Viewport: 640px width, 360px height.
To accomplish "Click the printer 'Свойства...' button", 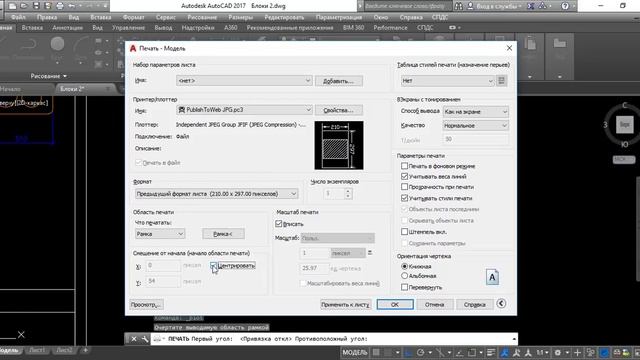I will click(x=338, y=110).
